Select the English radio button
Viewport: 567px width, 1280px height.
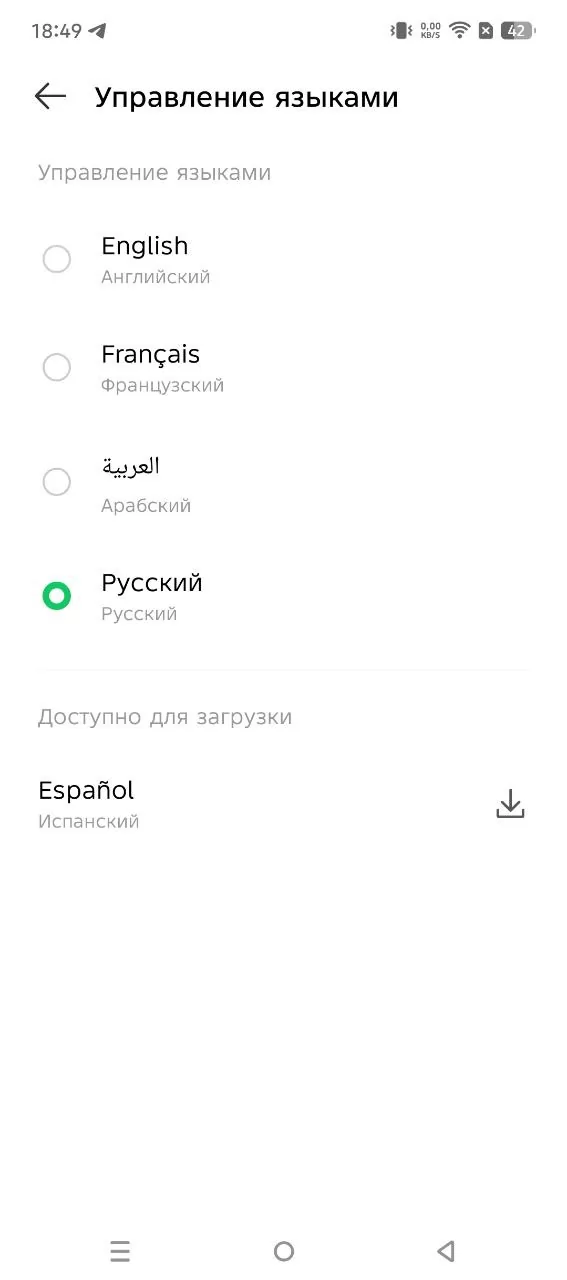pos(57,259)
